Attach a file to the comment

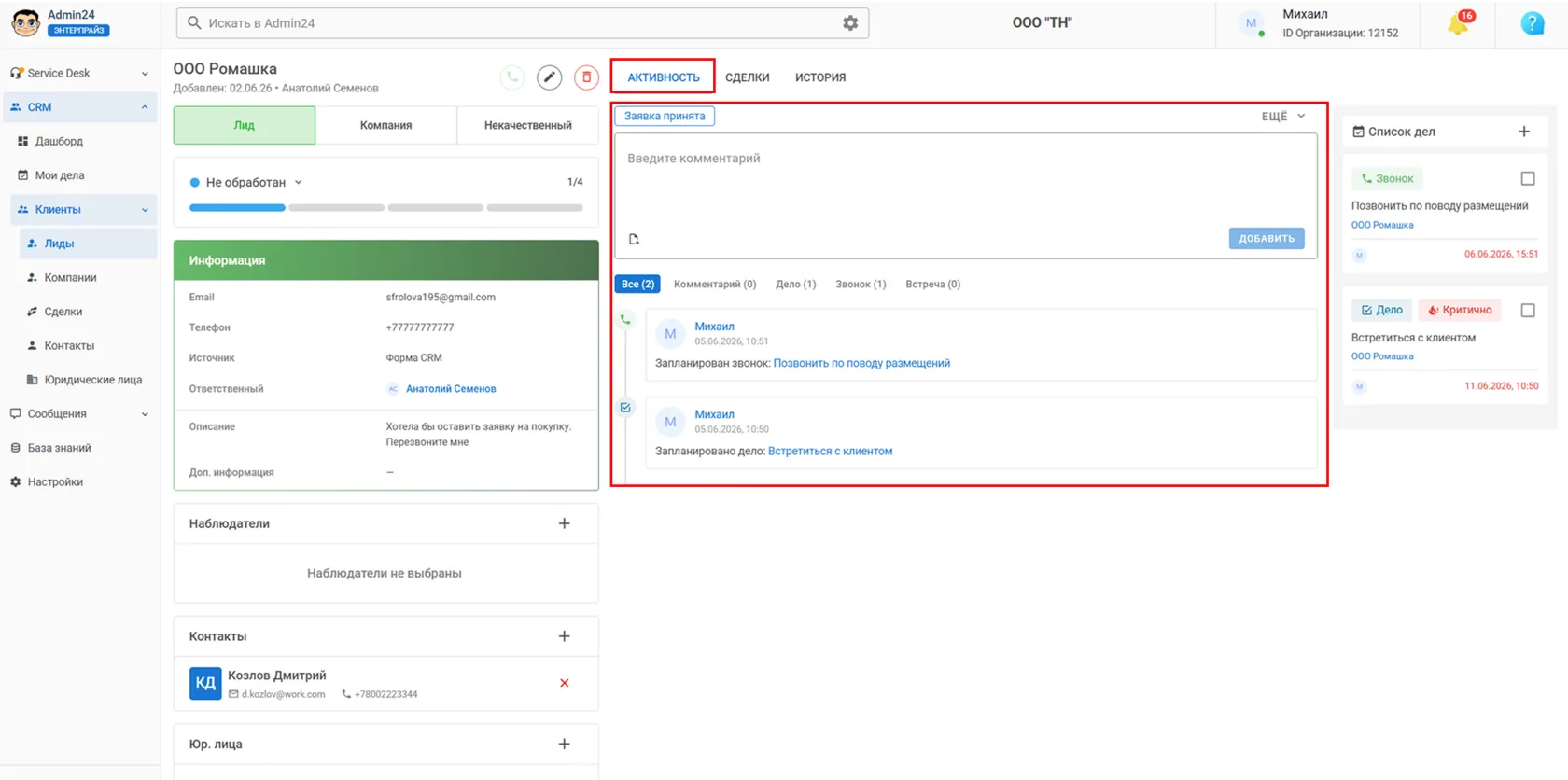(x=634, y=239)
